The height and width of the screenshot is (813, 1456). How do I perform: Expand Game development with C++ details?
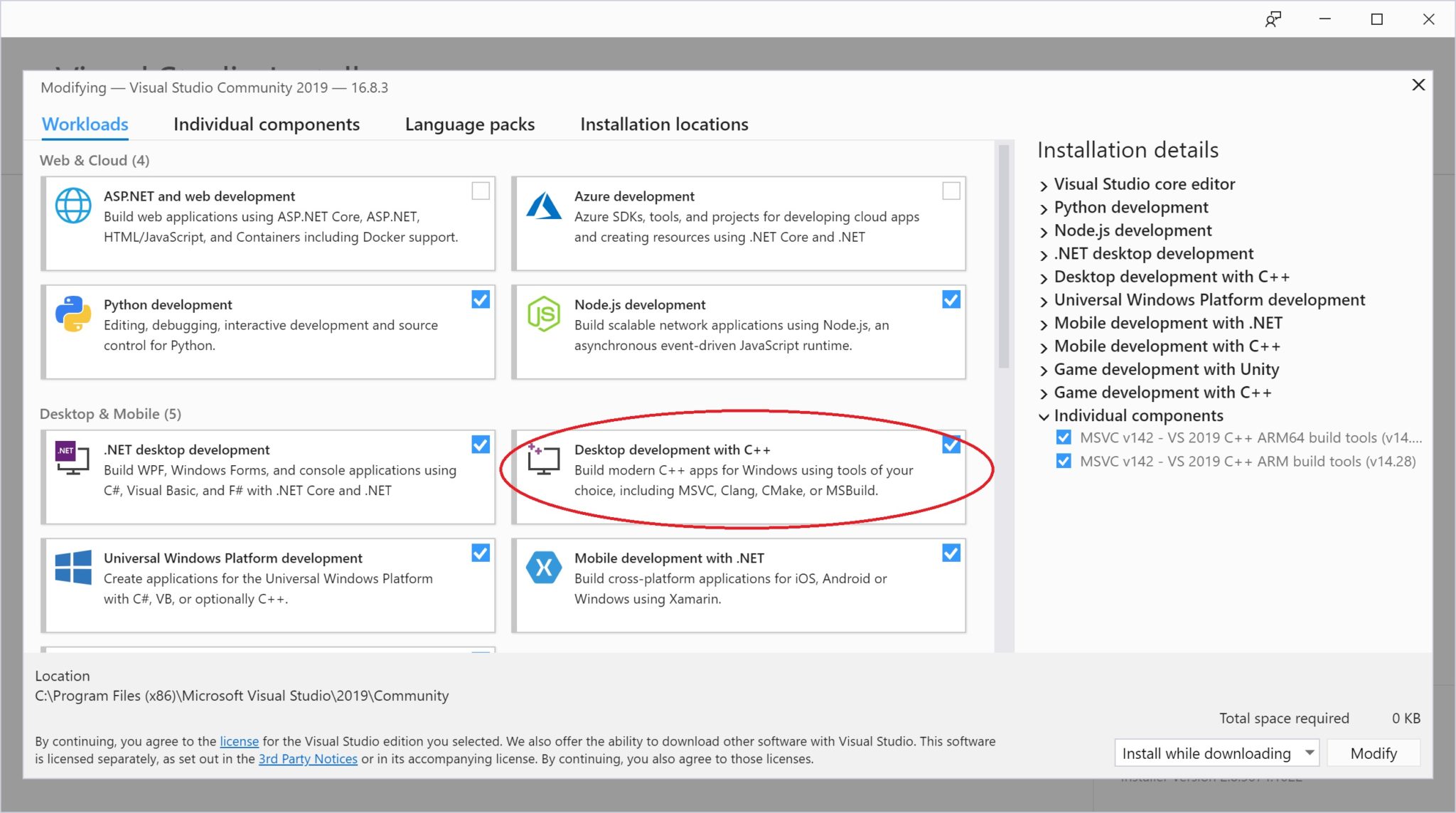click(x=1044, y=394)
